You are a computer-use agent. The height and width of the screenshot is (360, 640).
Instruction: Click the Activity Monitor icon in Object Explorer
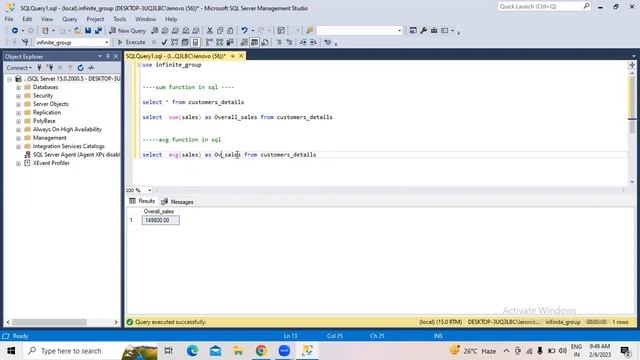pos(91,68)
